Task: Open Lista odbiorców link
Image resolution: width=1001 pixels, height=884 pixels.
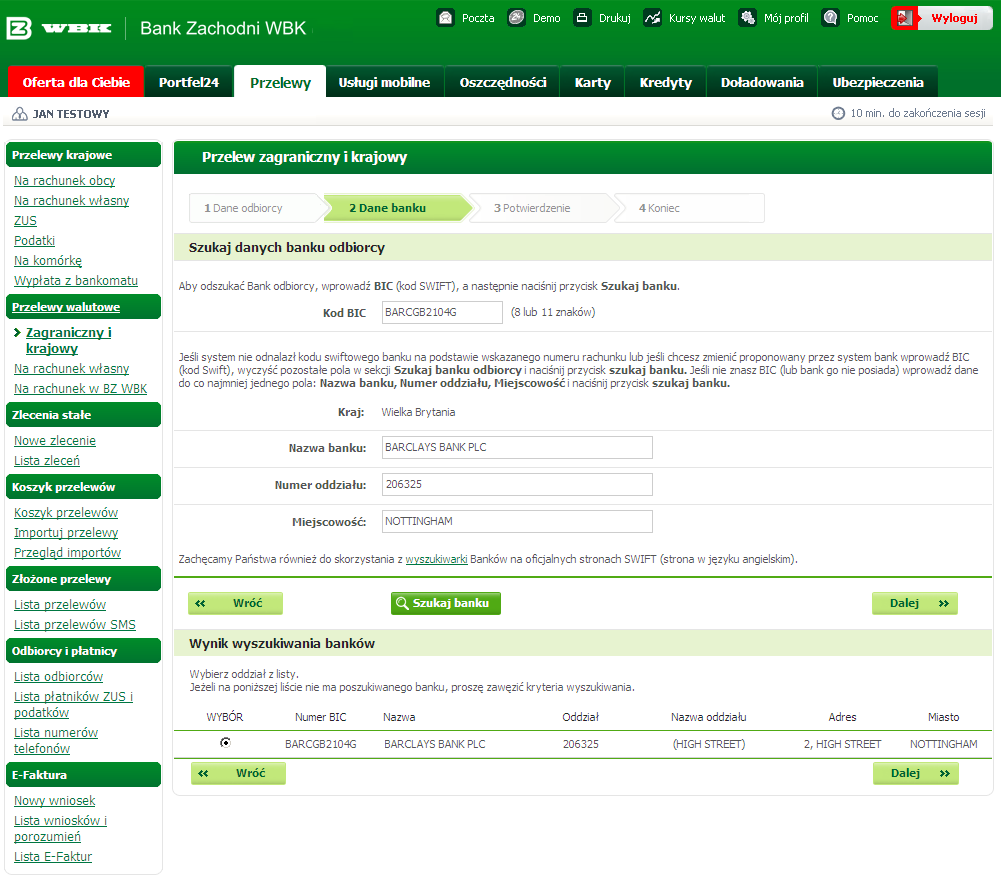Action: coord(59,677)
